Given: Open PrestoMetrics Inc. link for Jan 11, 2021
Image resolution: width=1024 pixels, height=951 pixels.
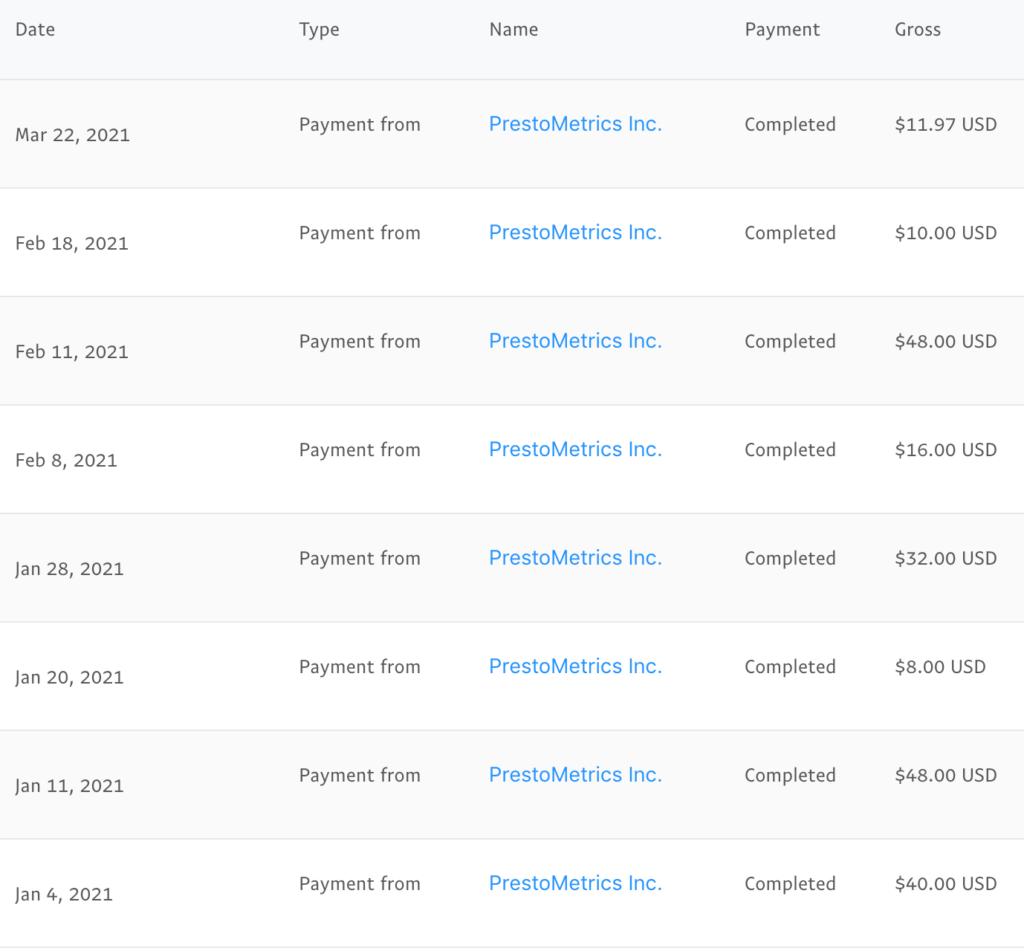Looking at the screenshot, I should [575, 775].
